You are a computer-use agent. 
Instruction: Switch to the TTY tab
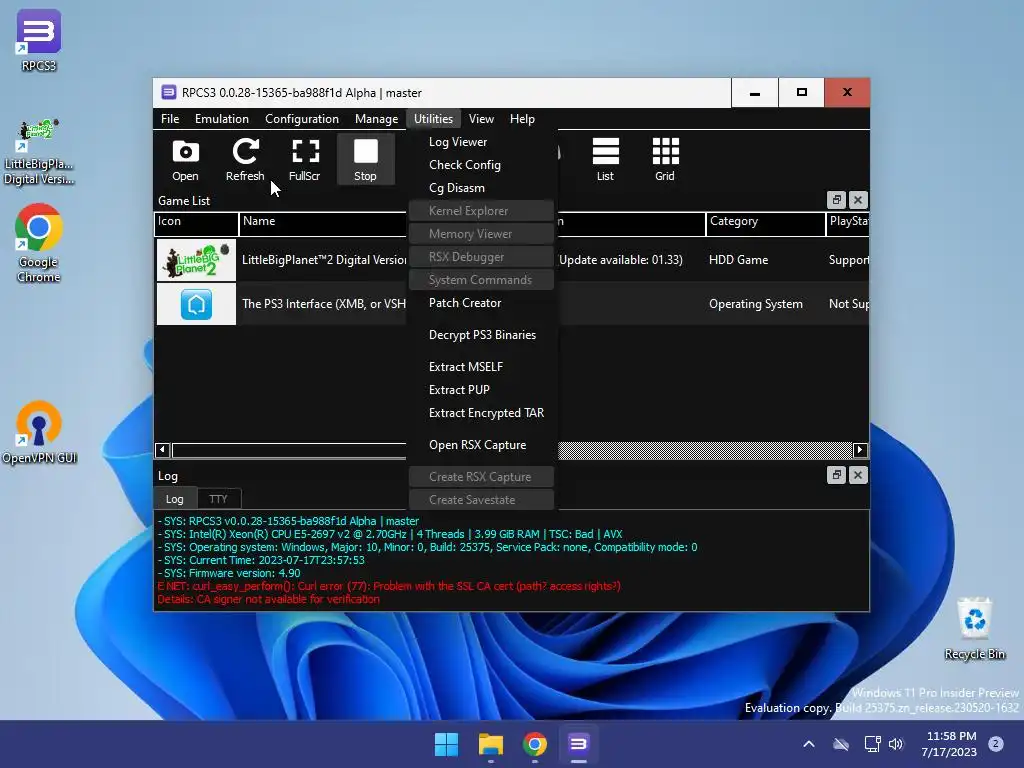click(218, 499)
